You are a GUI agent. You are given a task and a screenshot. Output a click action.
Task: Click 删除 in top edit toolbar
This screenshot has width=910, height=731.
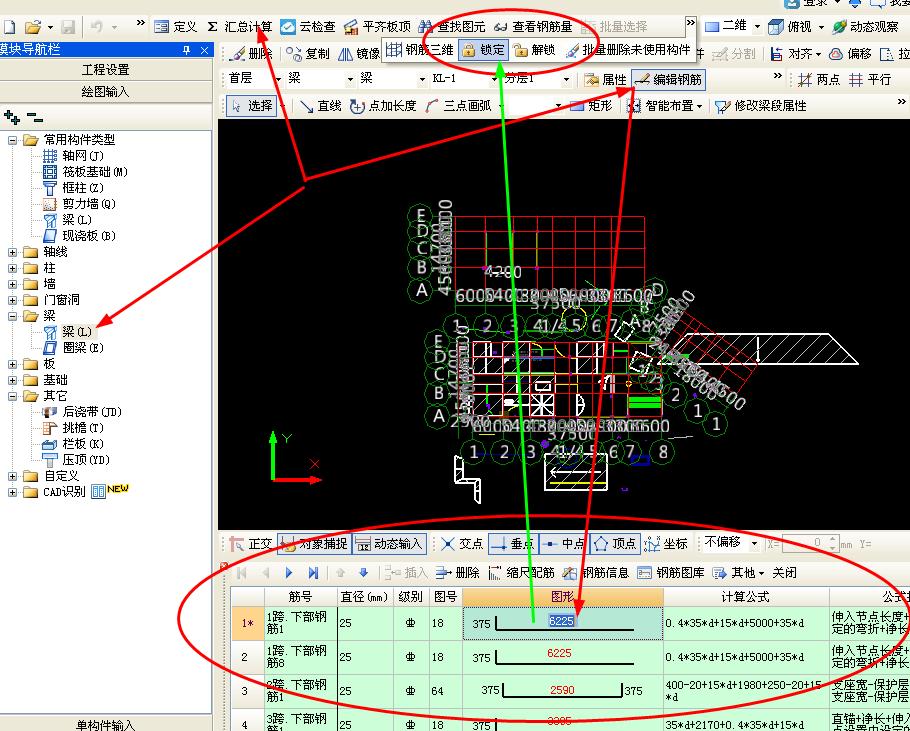tap(251, 54)
